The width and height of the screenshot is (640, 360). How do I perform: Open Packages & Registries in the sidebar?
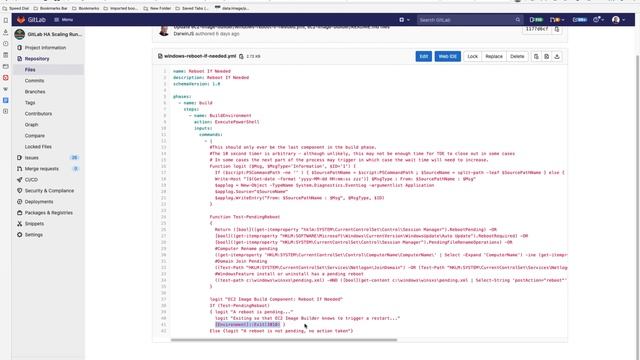click(x=49, y=213)
